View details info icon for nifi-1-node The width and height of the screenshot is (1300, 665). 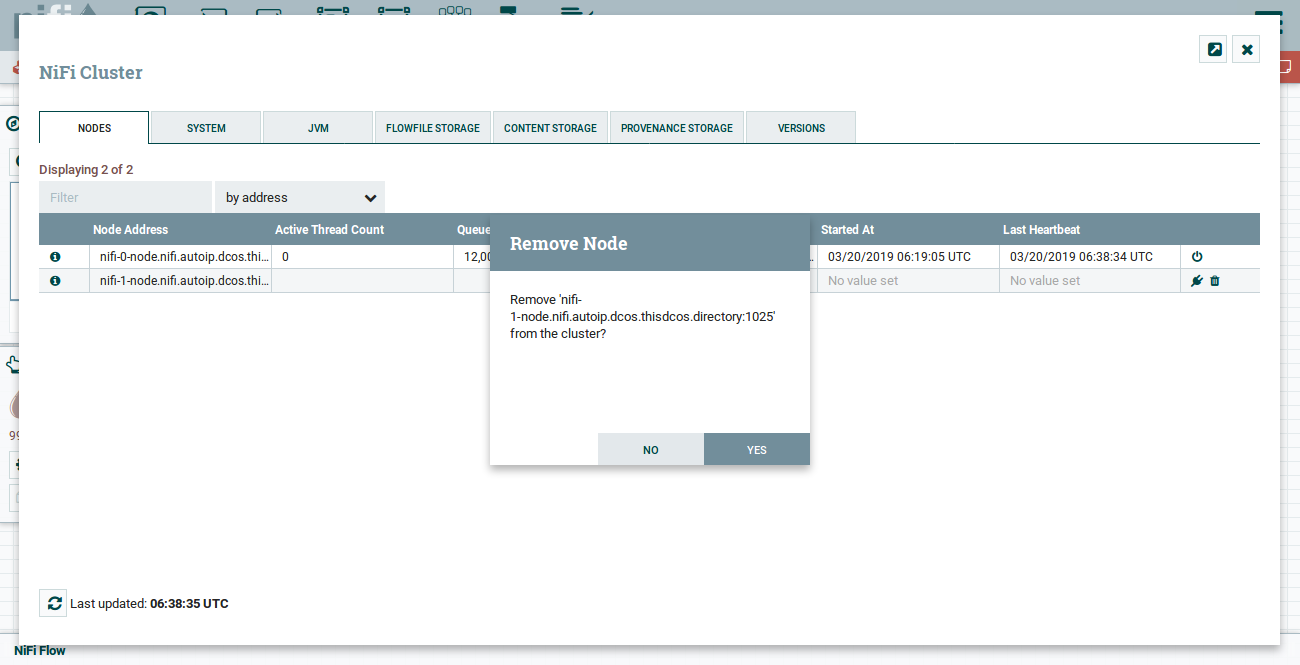55,281
